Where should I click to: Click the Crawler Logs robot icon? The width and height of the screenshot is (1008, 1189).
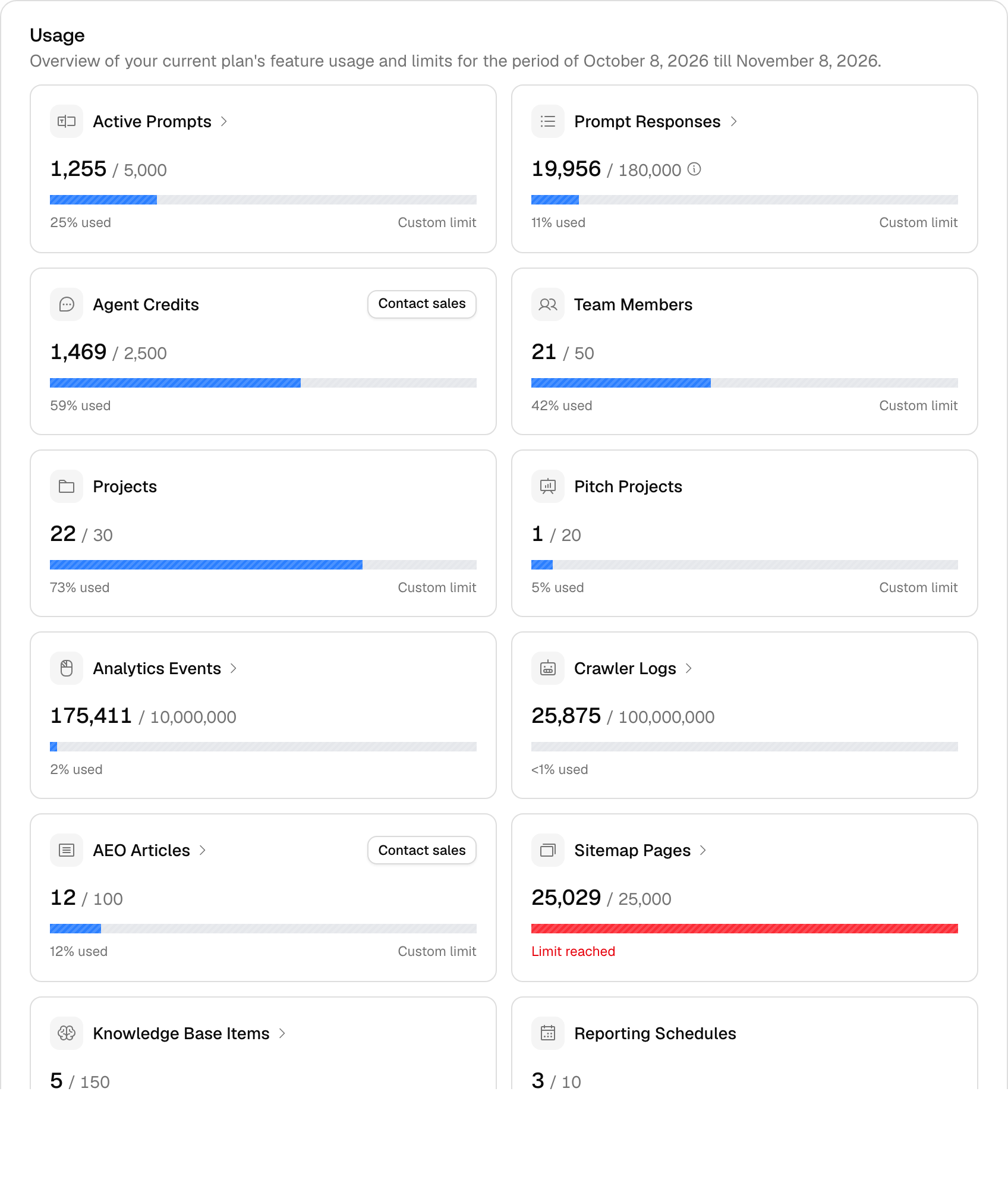coord(548,668)
